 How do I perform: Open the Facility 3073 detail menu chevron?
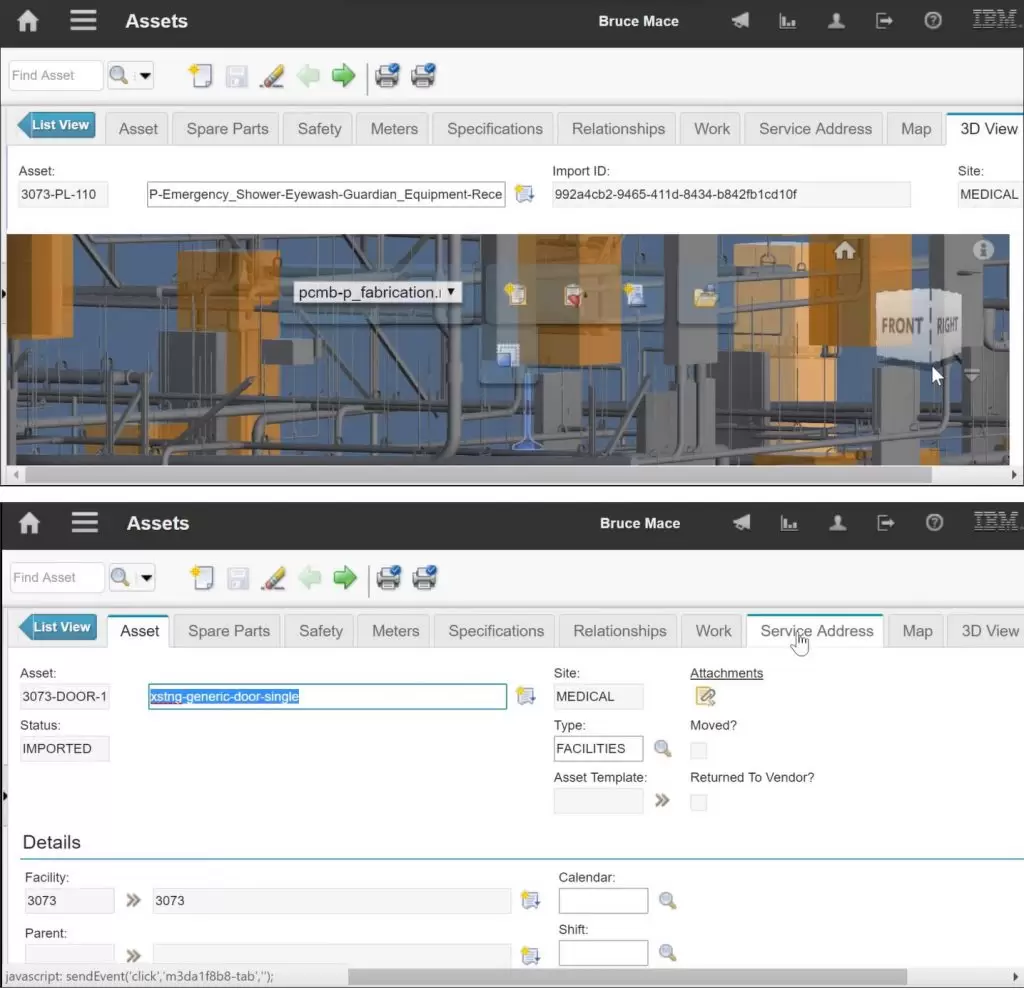(x=133, y=900)
